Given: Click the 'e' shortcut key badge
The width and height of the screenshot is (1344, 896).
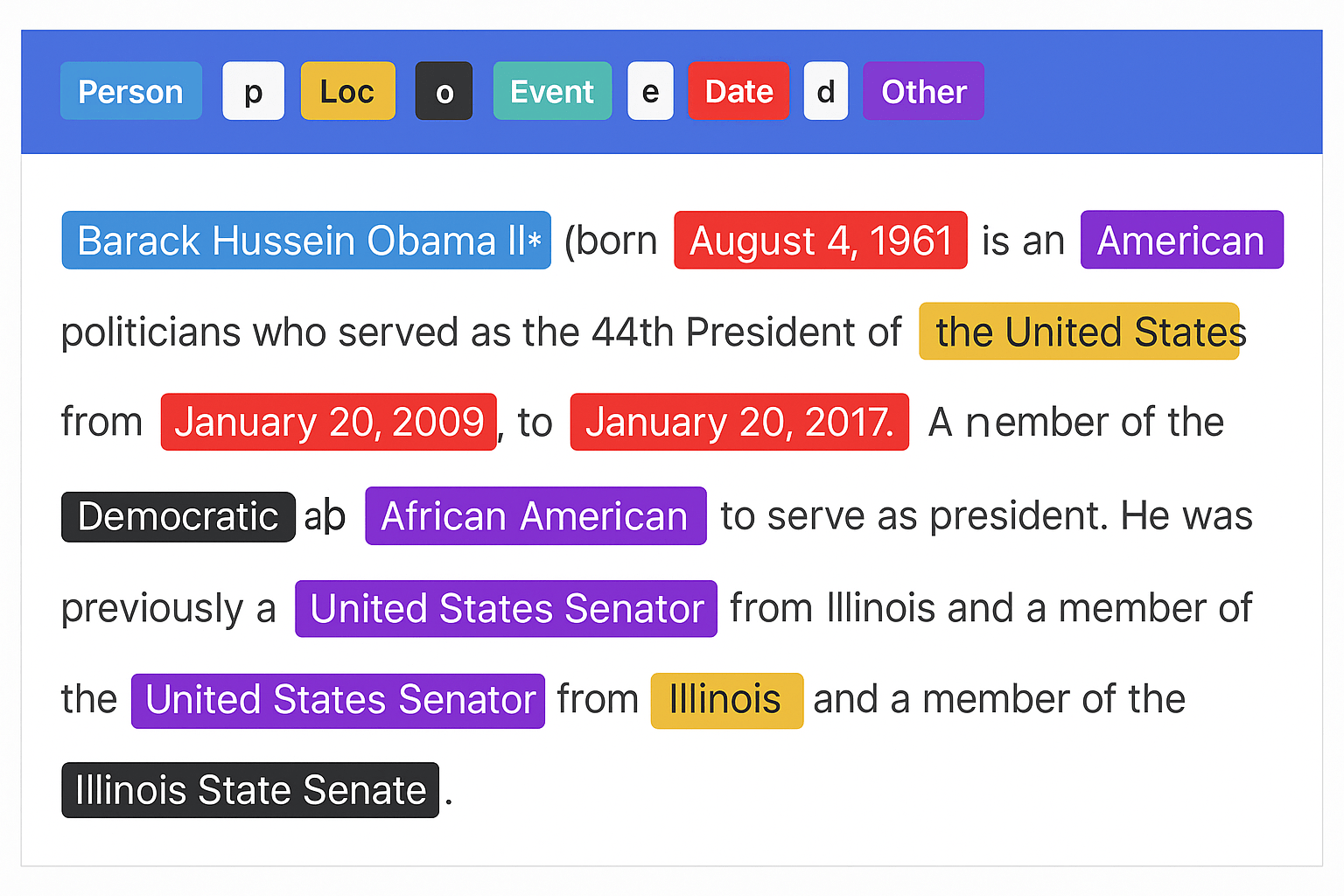Looking at the screenshot, I should [650, 91].
